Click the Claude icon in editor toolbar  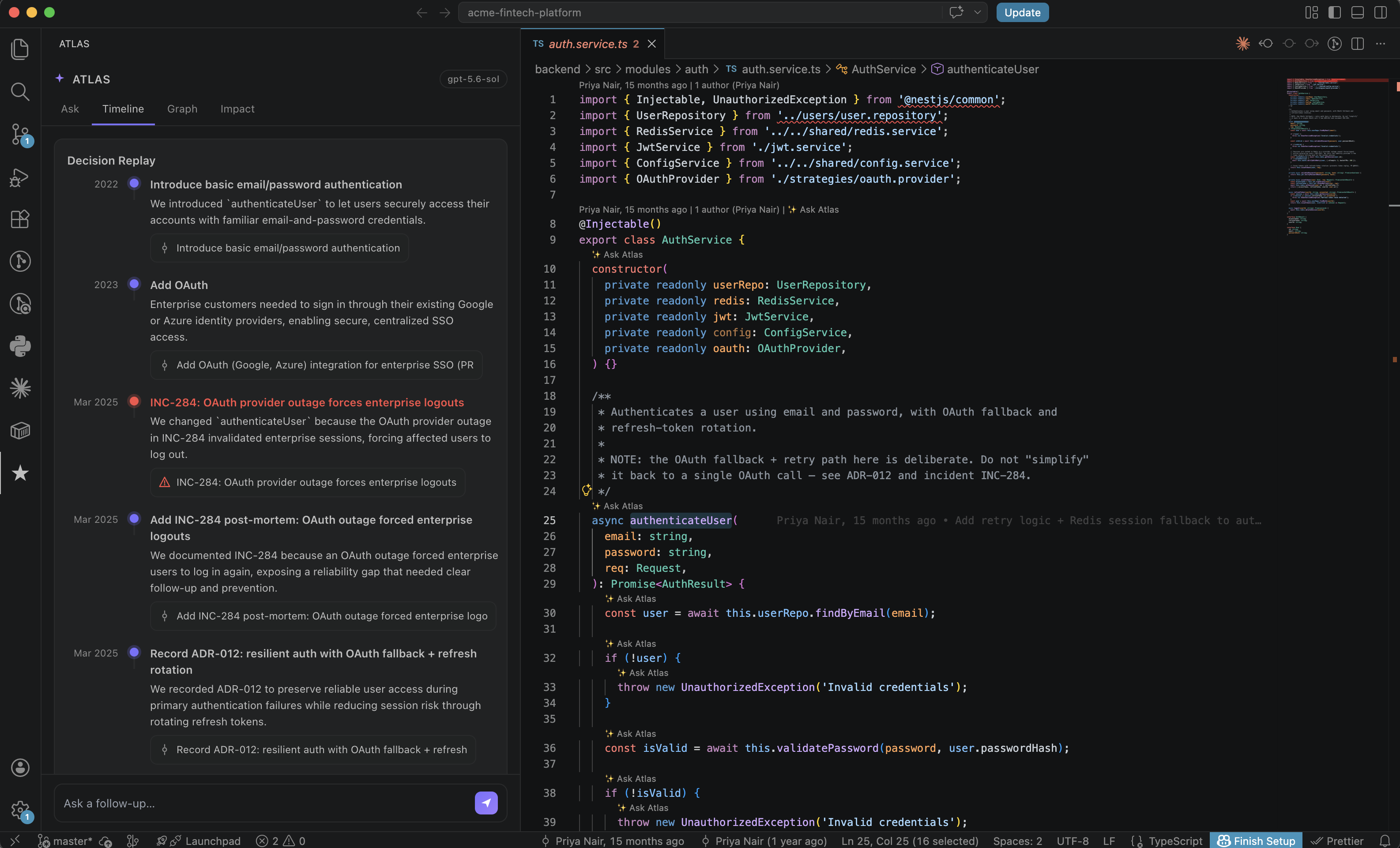1242,44
